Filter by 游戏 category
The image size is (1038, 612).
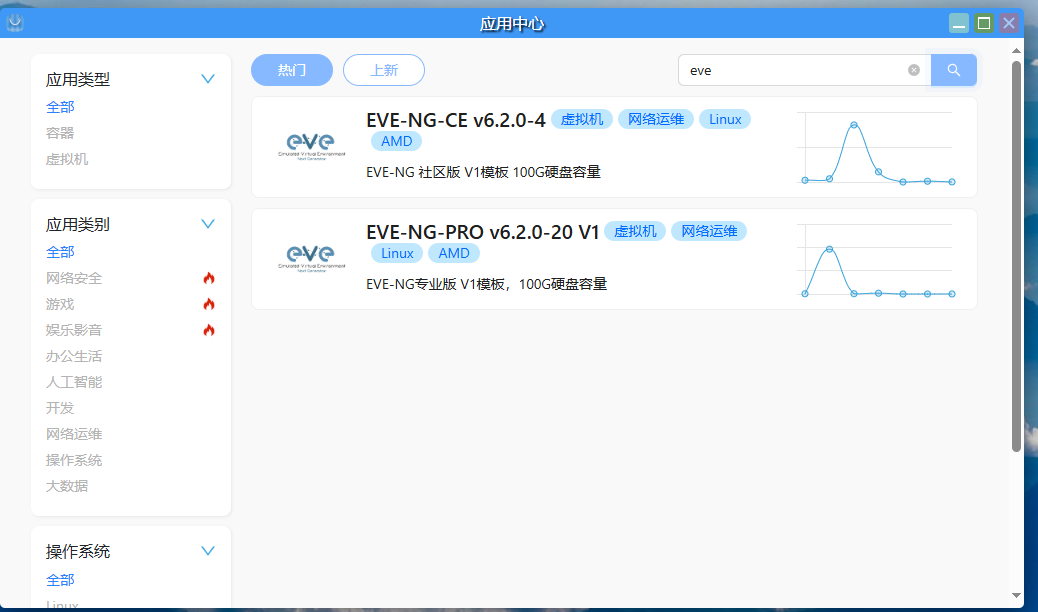(x=60, y=304)
